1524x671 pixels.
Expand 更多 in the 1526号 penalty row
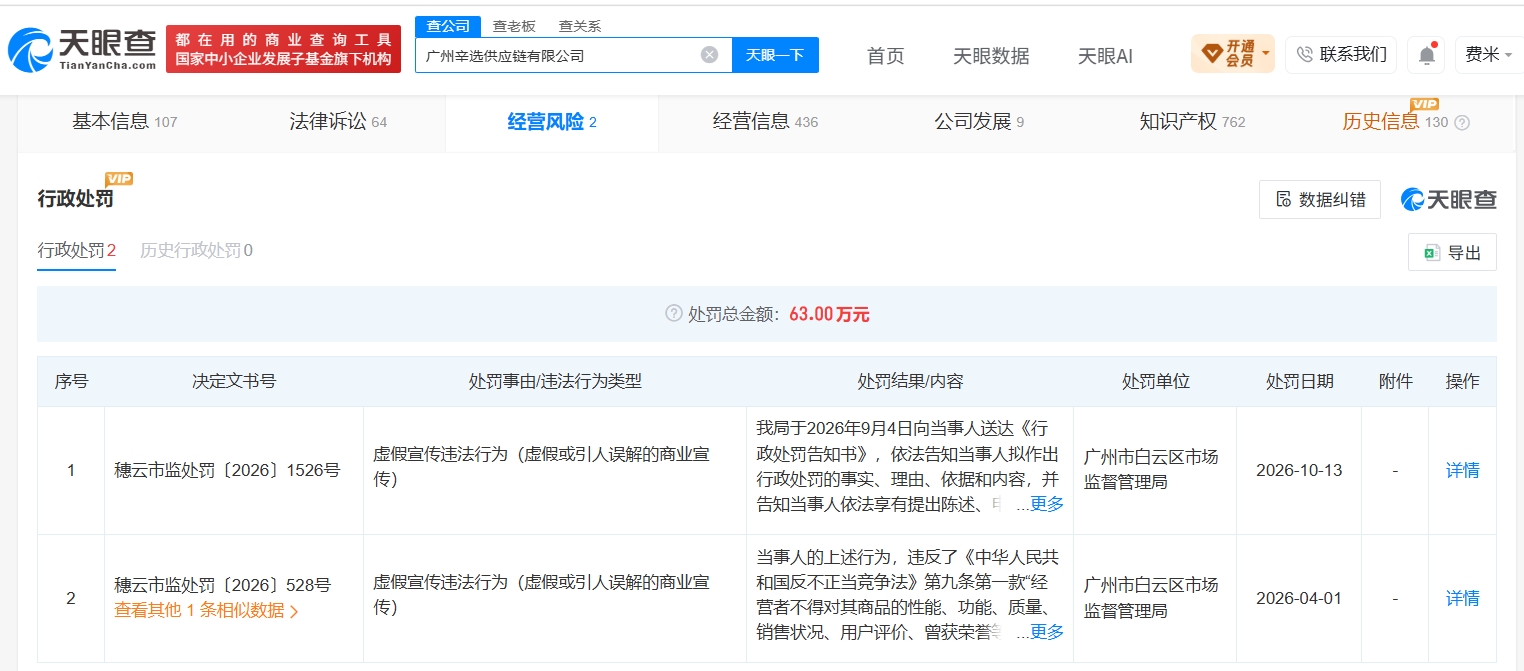pos(1047,504)
